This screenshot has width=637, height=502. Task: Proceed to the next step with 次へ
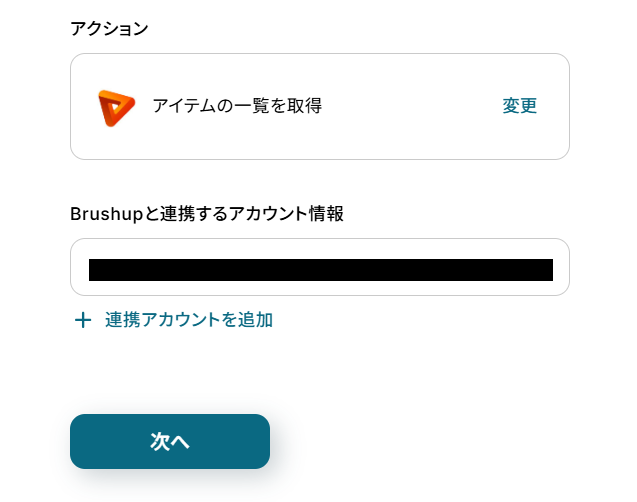coord(170,441)
